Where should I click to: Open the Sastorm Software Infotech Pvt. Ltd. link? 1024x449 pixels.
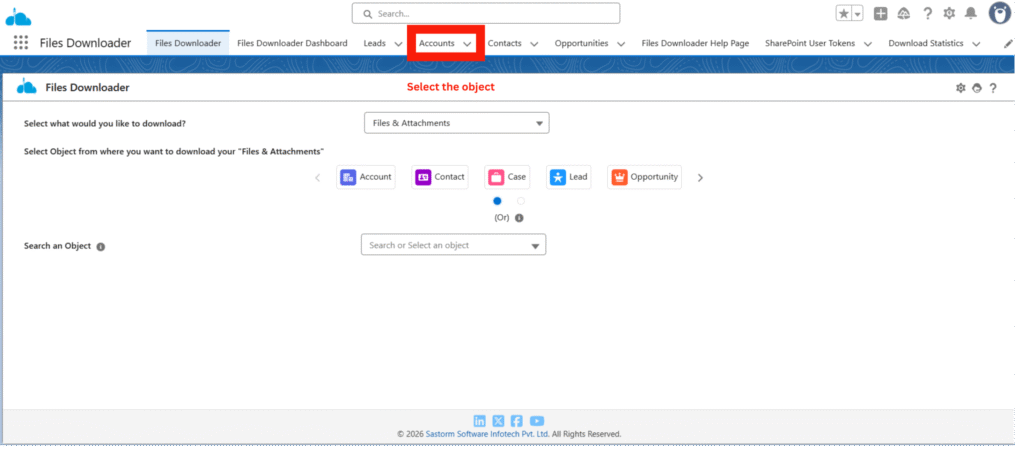(x=487, y=434)
